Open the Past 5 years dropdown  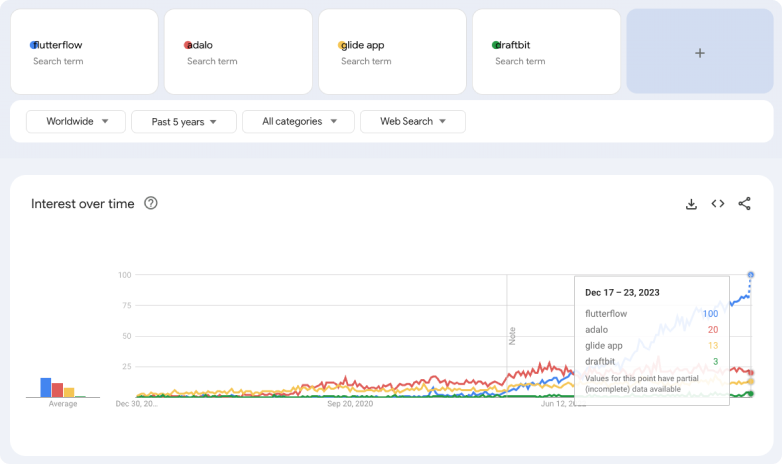tap(184, 122)
